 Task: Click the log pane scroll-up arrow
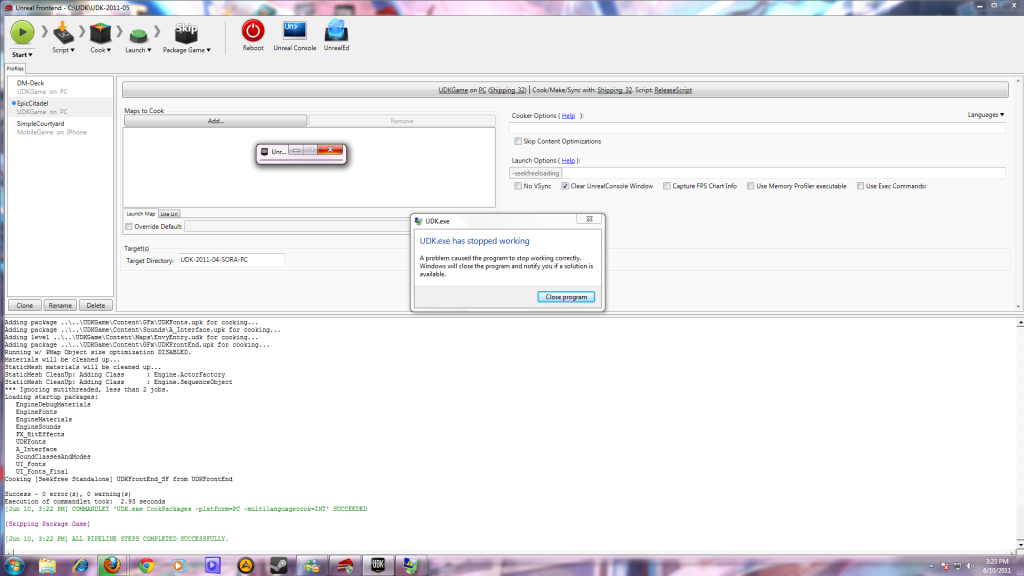(x=1020, y=323)
